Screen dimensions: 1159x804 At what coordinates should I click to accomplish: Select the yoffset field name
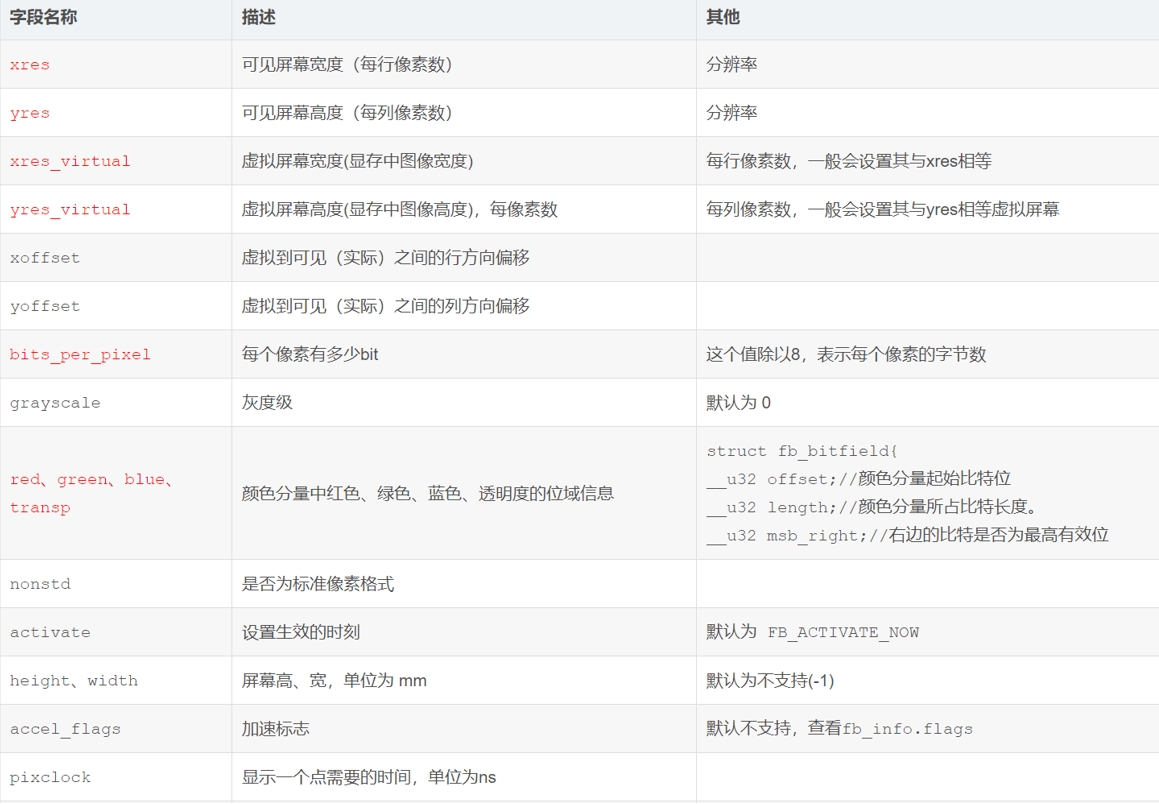[x=45, y=306]
